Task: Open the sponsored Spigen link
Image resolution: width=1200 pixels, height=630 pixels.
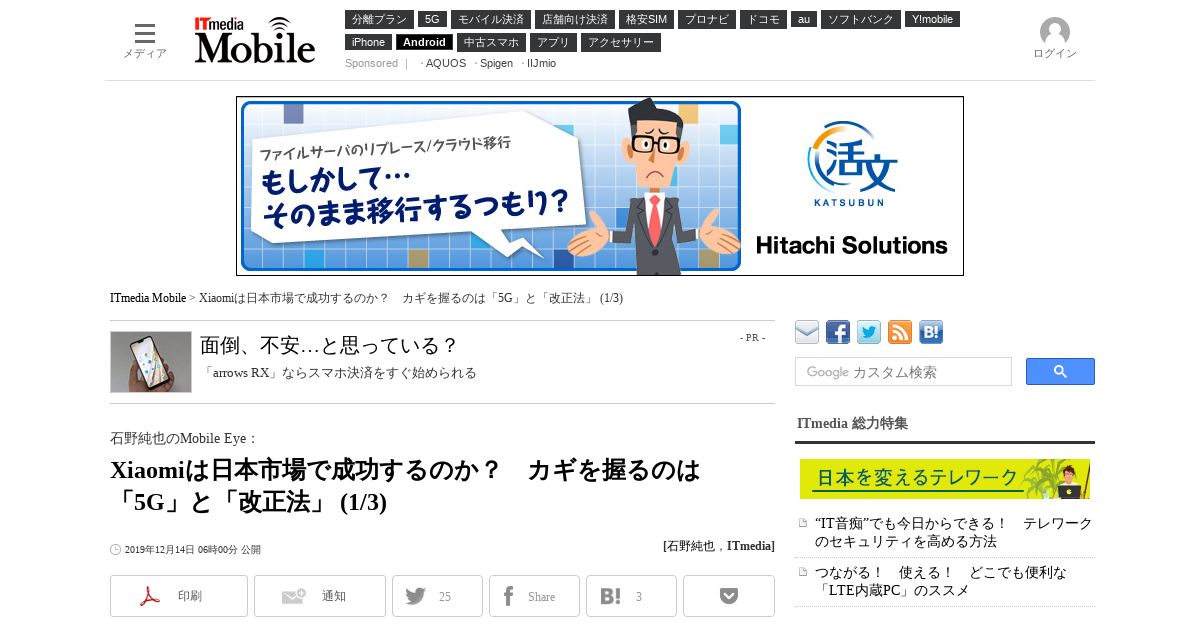Action: (x=496, y=63)
